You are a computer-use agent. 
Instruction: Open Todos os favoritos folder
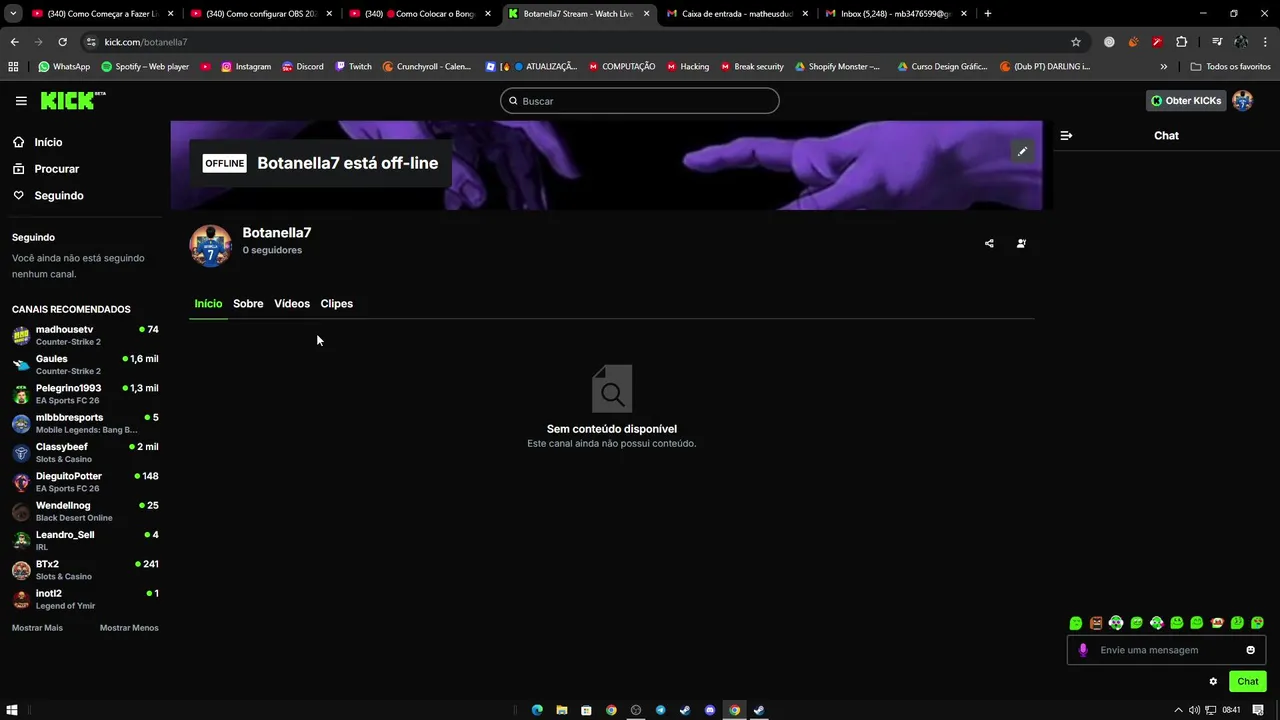click(x=1230, y=67)
